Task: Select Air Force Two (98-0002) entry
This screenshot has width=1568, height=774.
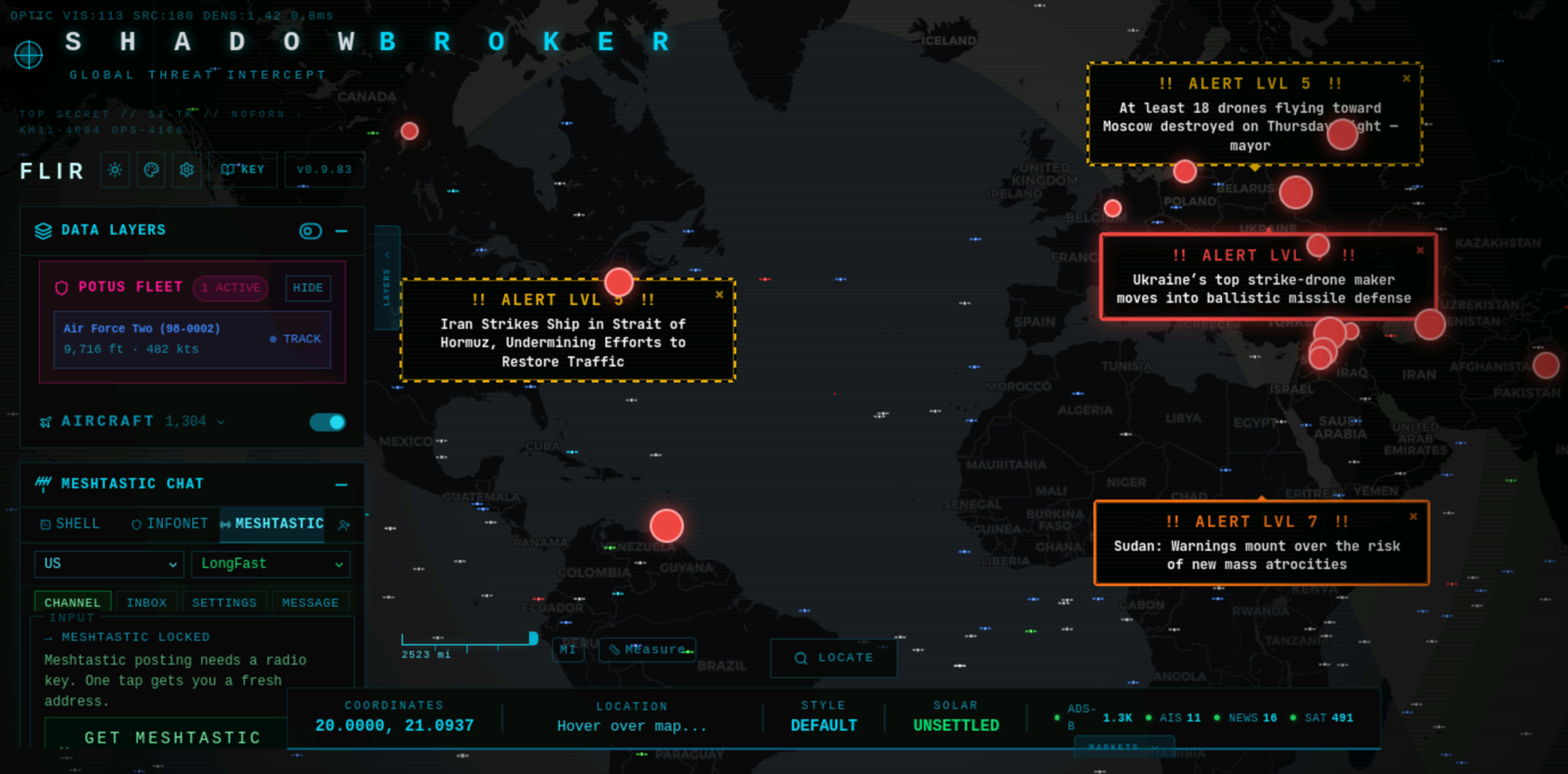Action: [192, 339]
